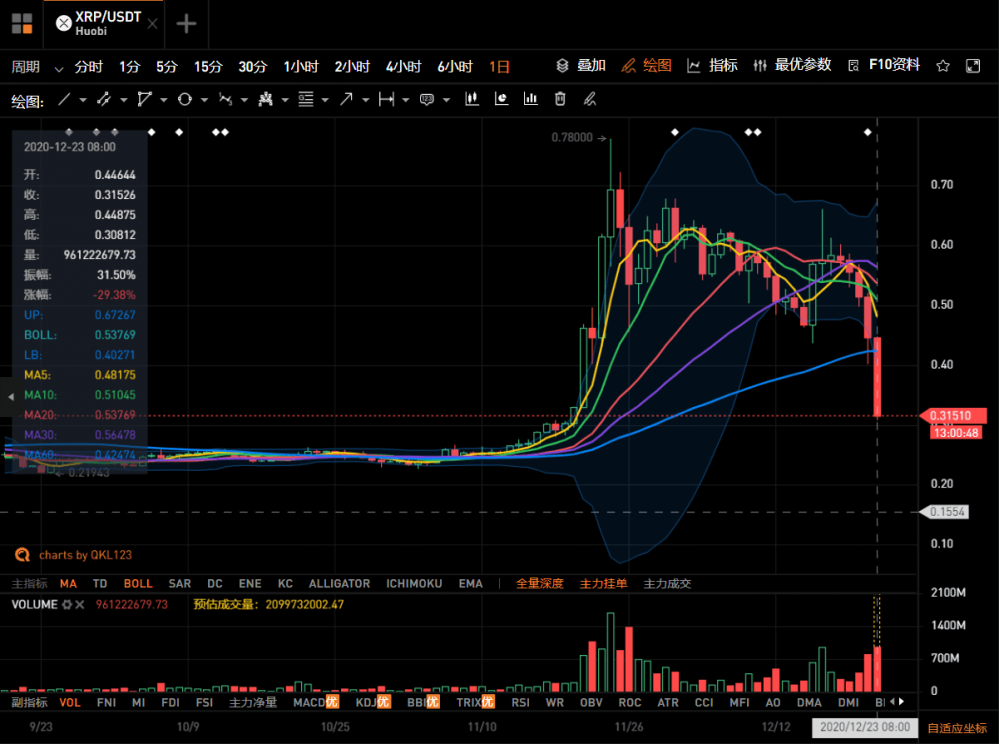This screenshot has width=999, height=744.
Task: Toggle 自适应坐标 adaptive coordinates mode
Action: 956,727
